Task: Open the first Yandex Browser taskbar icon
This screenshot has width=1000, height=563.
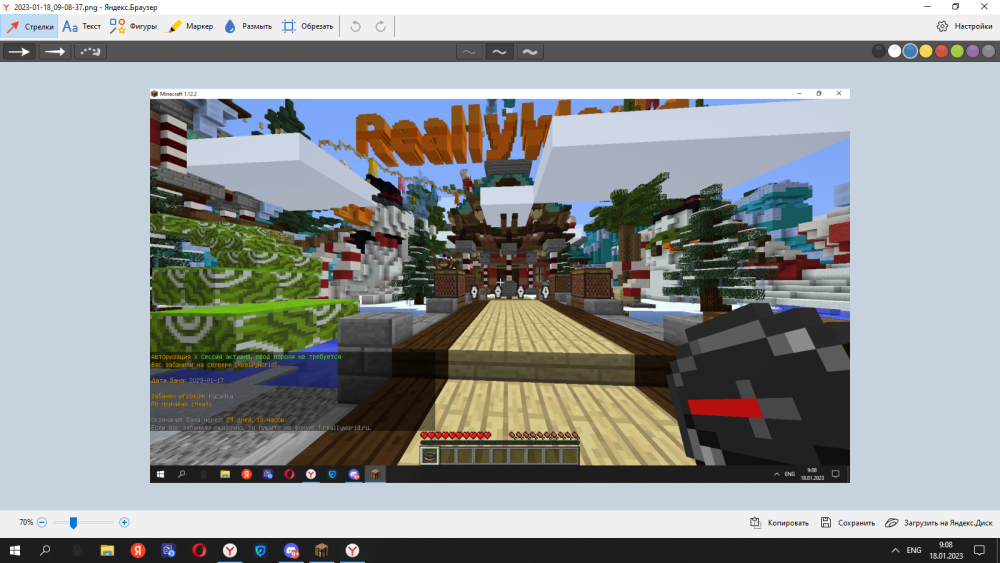Action: pyautogui.click(x=230, y=550)
